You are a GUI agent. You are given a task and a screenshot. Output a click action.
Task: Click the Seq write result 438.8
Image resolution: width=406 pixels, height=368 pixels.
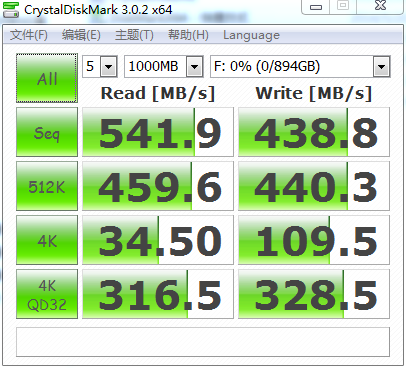tap(314, 132)
